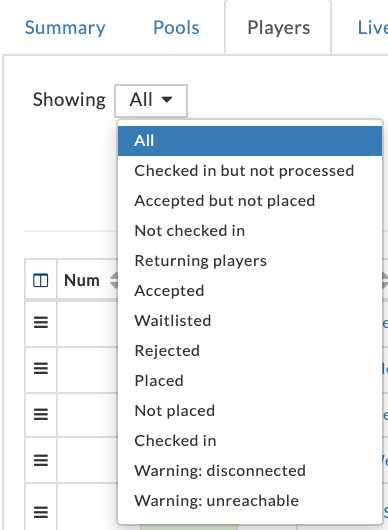The height and width of the screenshot is (530, 388).
Task: Collapse the Showing All dropdown
Action: (151, 100)
